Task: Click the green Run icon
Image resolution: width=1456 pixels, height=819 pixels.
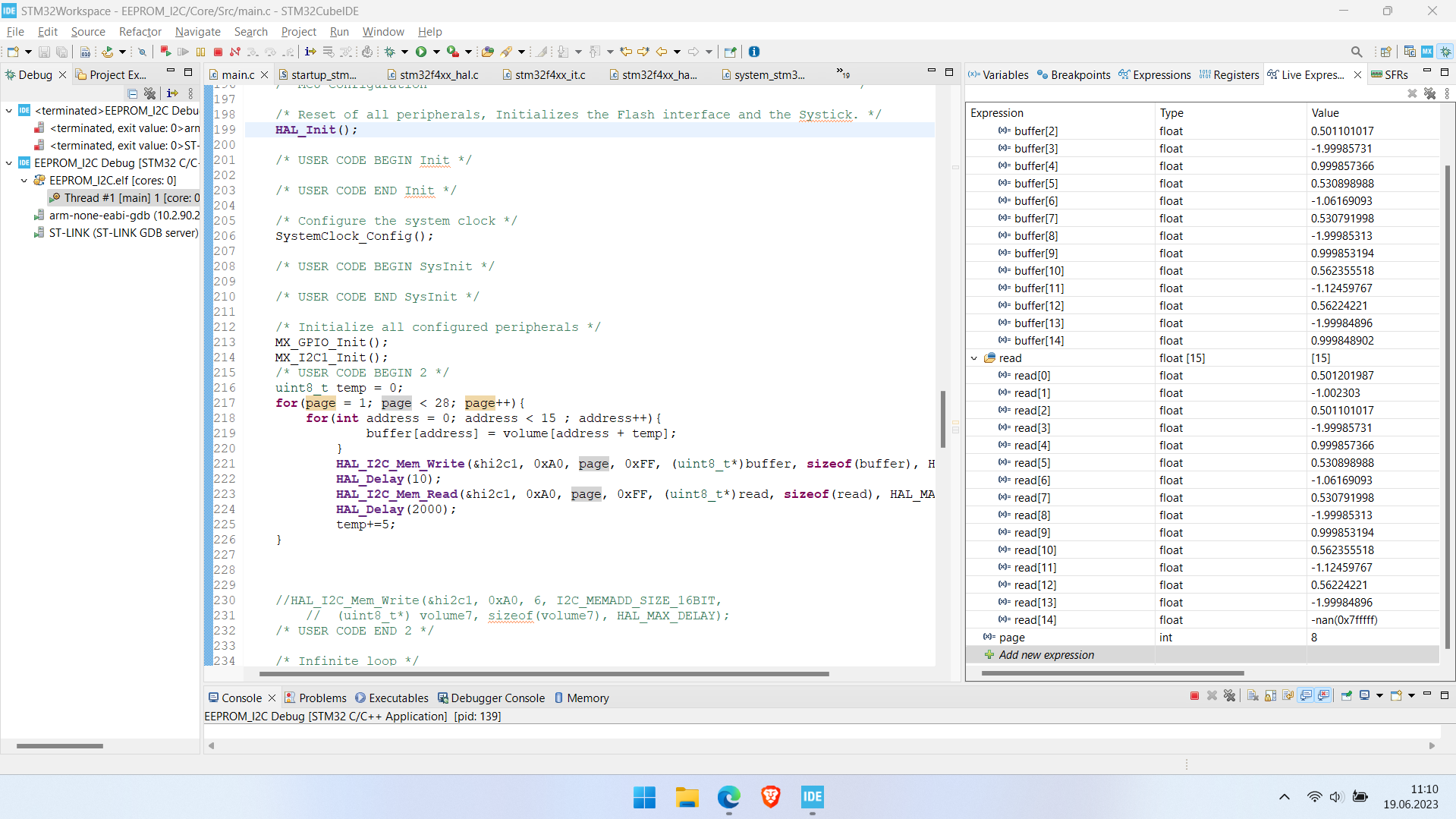Action: click(421, 52)
